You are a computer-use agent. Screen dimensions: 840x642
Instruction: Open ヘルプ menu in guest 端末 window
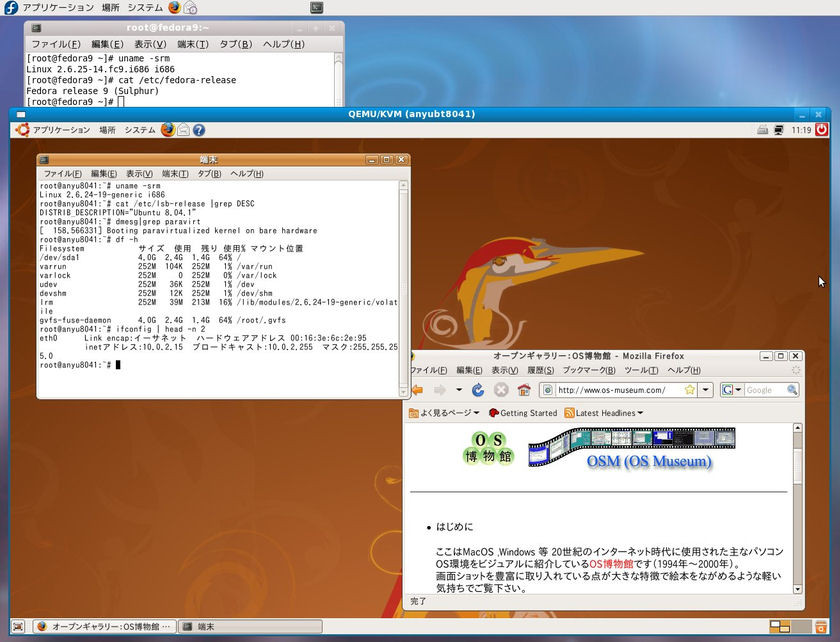click(246, 174)
